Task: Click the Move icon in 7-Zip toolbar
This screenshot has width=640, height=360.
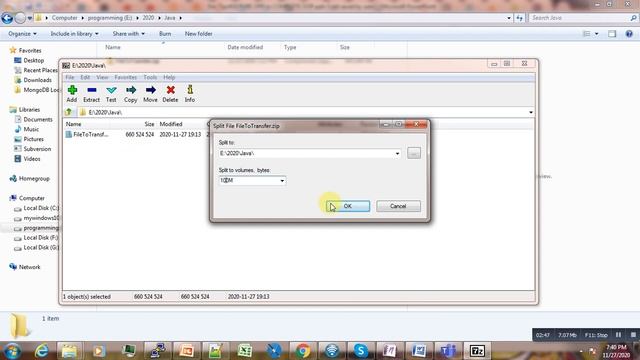Action: click(150, 94)
